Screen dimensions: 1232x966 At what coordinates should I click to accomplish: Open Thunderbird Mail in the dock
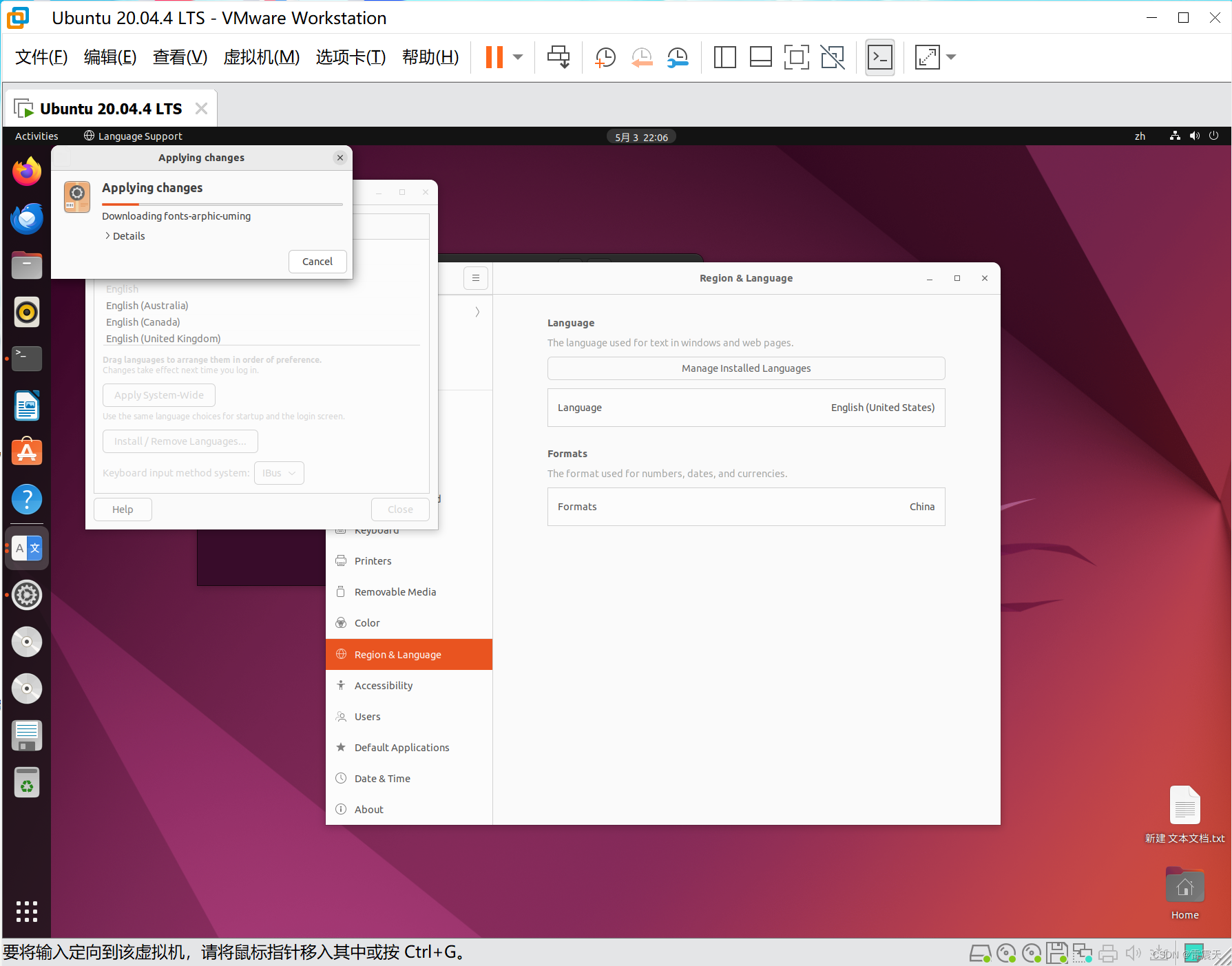(27, 218)
